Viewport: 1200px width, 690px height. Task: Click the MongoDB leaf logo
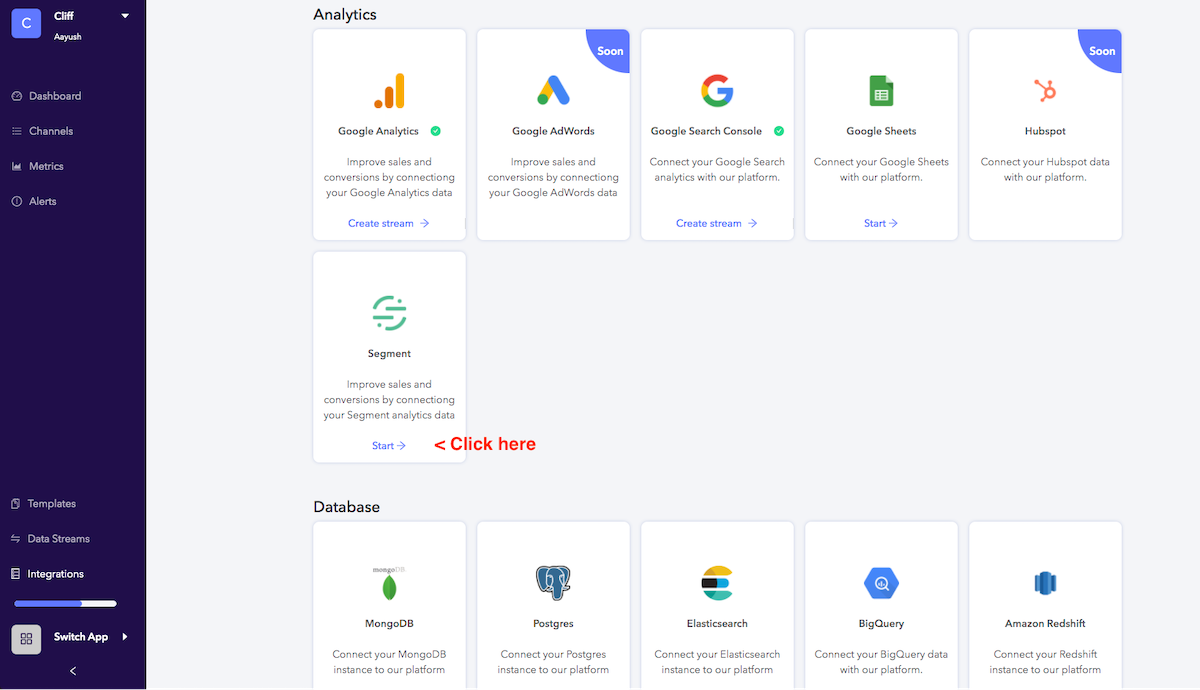point(389,582)
